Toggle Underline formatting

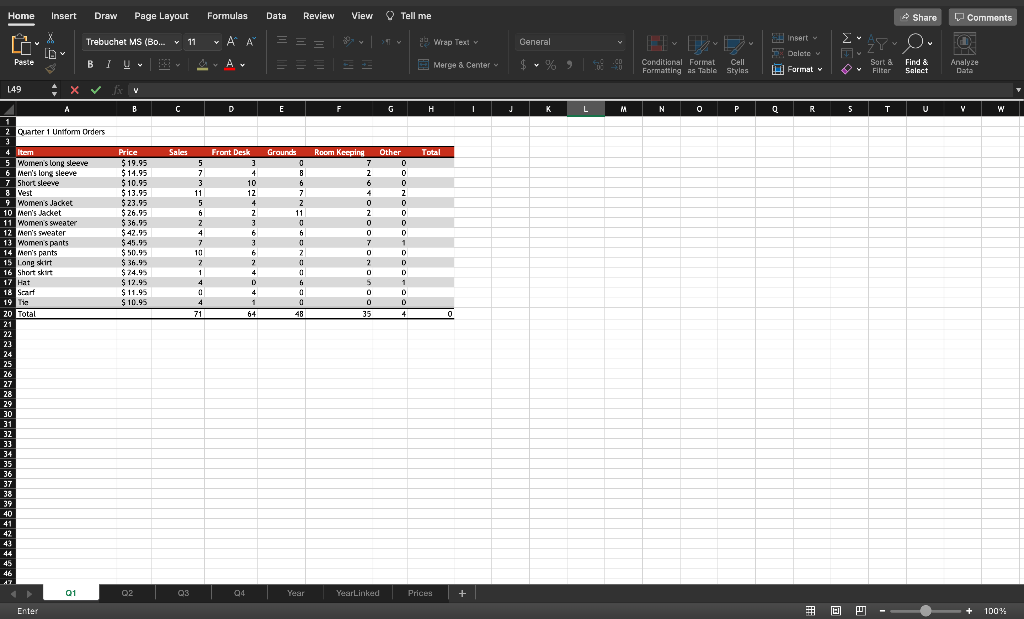click(x=127, y=65)
